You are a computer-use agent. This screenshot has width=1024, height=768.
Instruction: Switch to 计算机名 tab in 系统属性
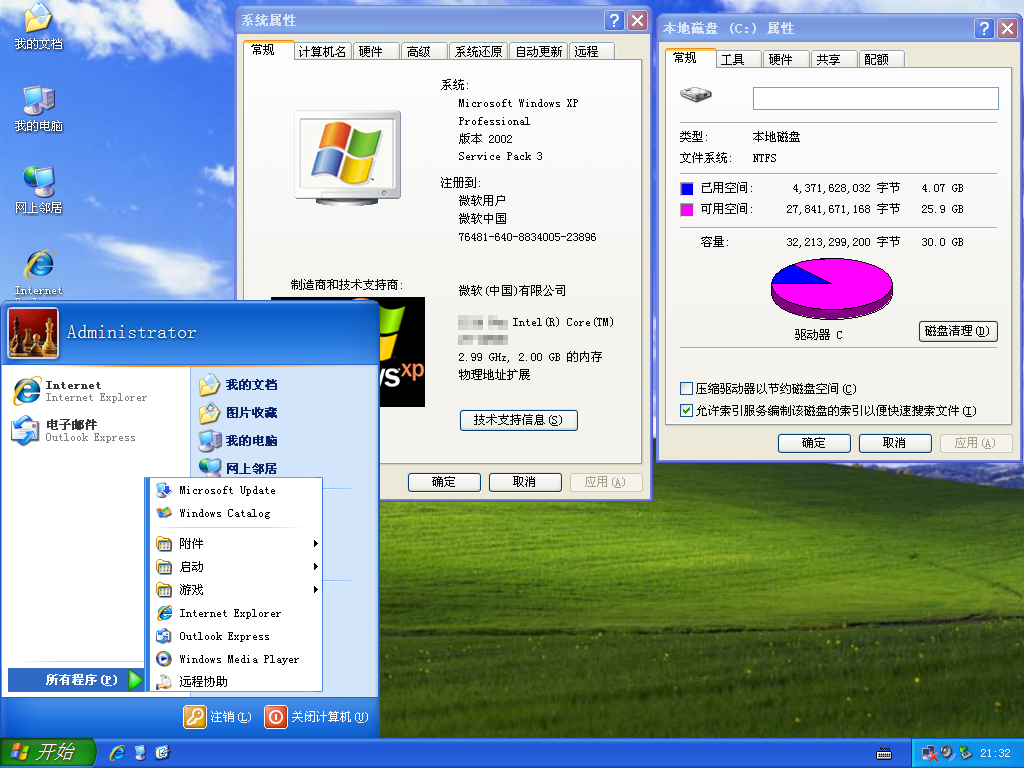[x=323, y=52]
